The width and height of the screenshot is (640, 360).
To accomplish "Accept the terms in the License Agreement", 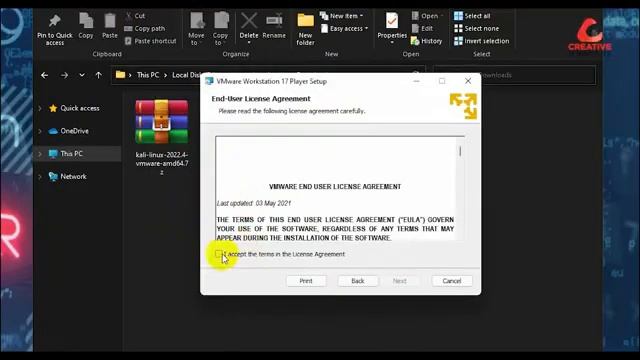I will [219, 254].
